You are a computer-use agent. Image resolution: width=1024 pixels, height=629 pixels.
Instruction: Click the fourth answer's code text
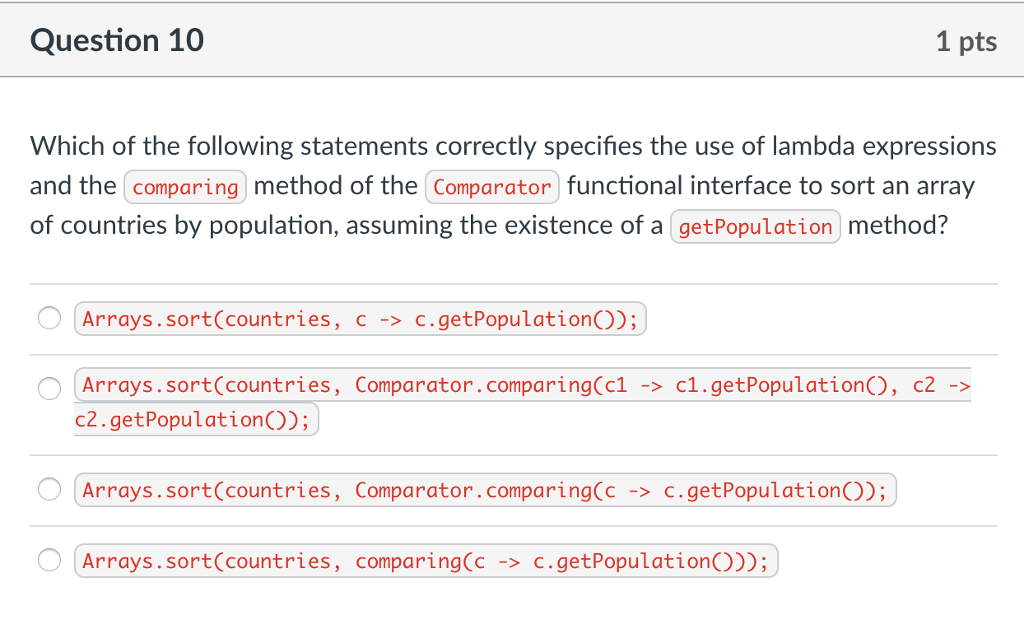point(425,560)
